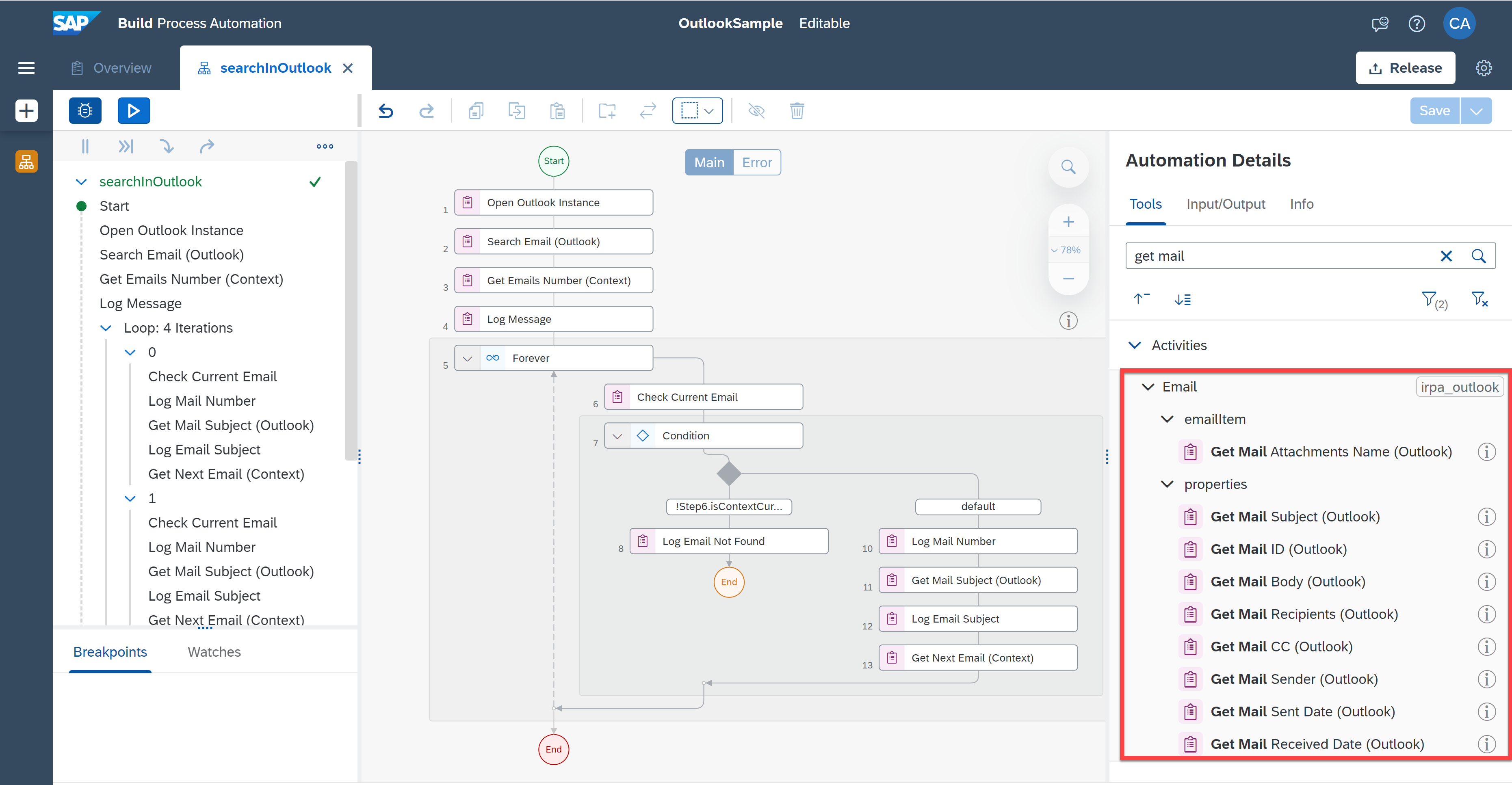Click the step-over curved arrow icon

click(x=207, y=146)
